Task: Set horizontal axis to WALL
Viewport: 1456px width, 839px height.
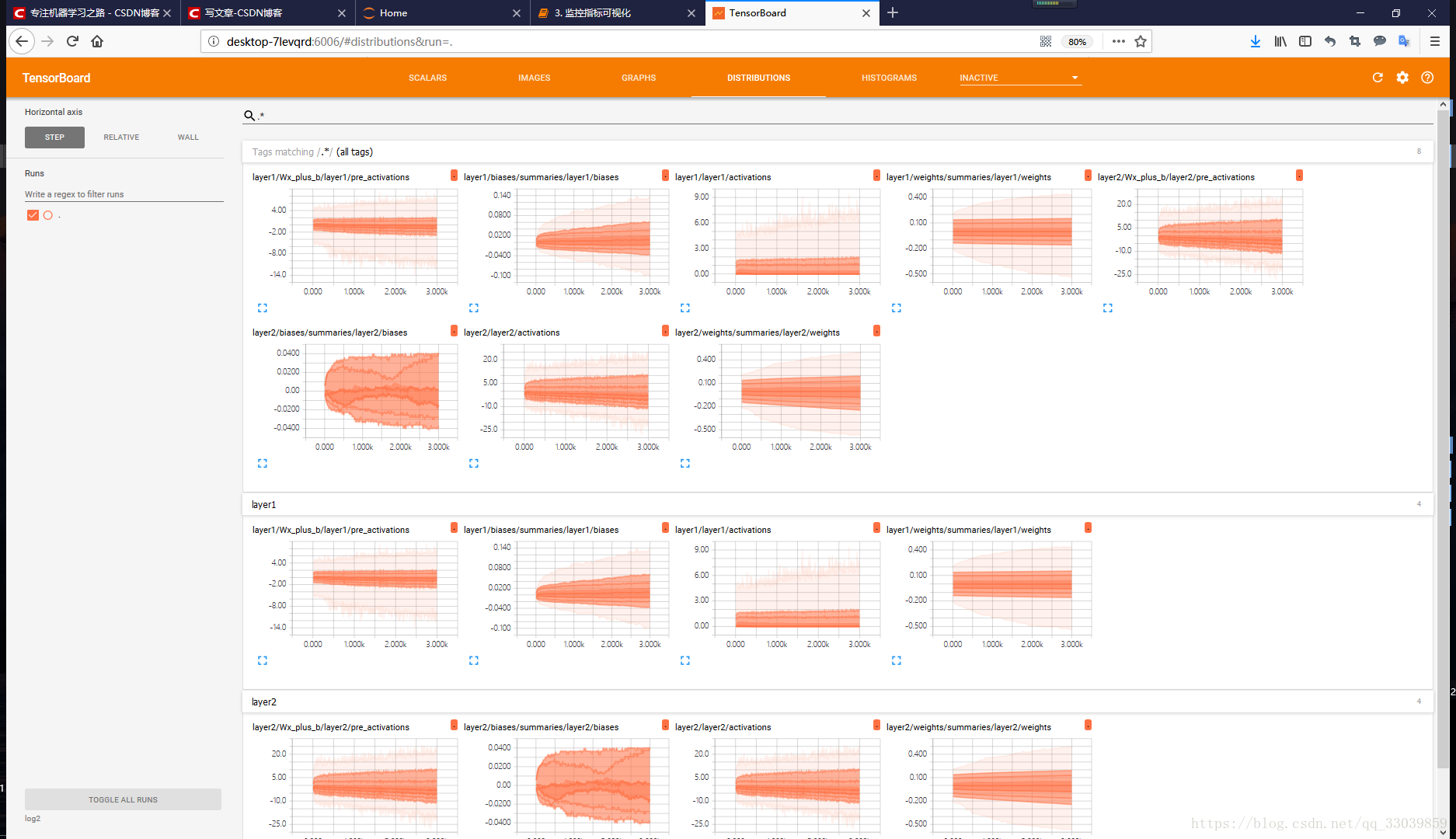Action: 188,138
